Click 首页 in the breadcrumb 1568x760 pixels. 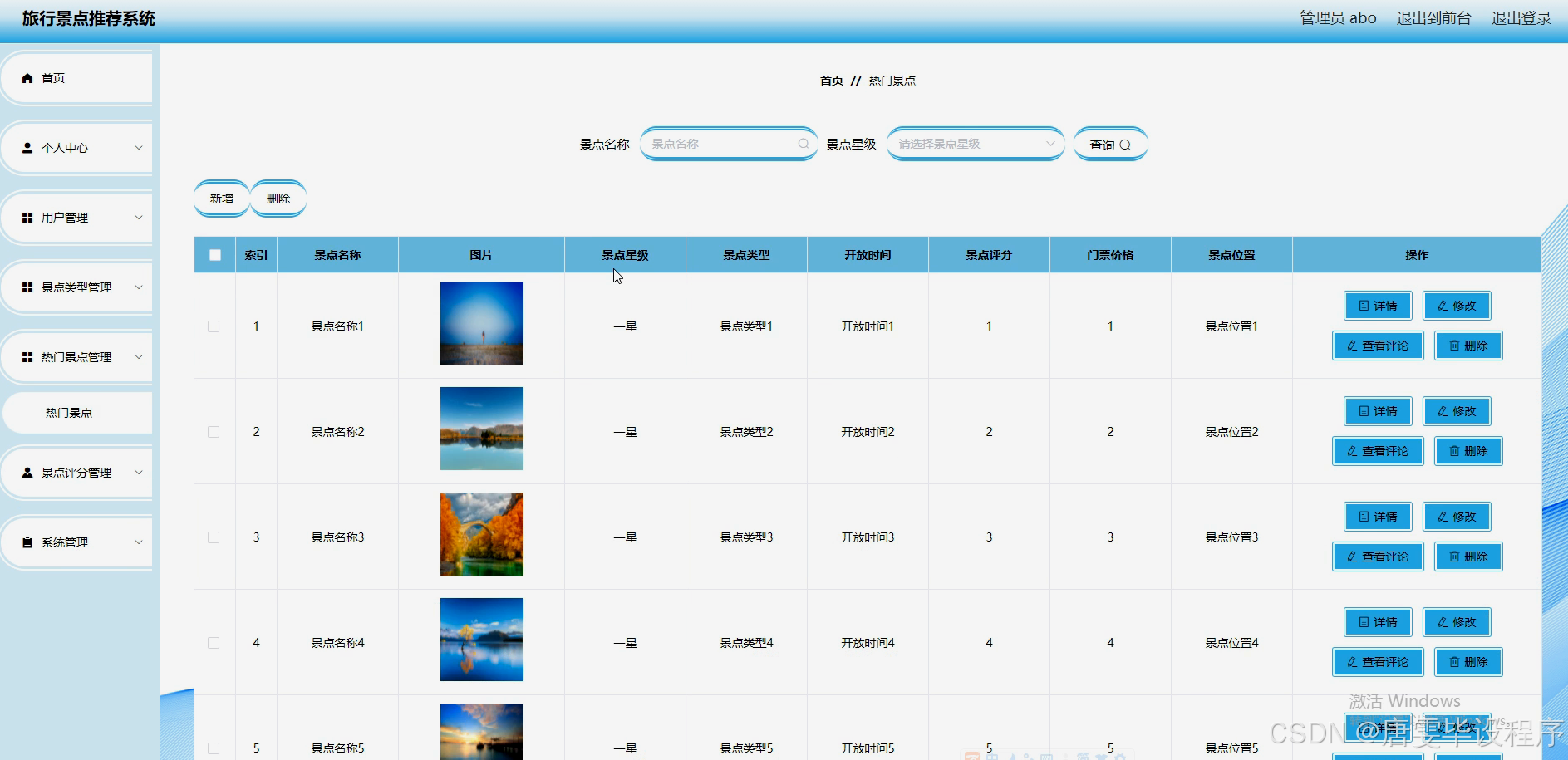click(x=831, y=81)
